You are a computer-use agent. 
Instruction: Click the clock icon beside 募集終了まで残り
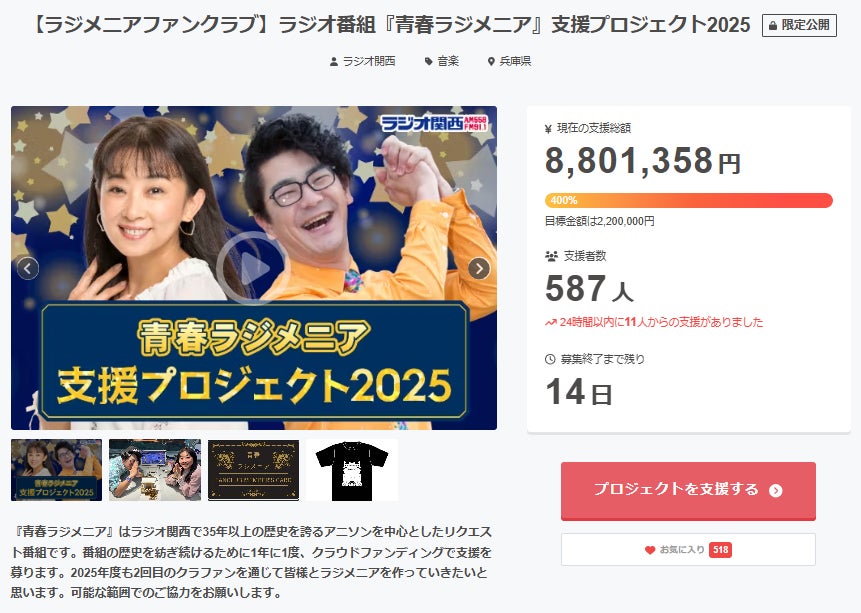[550, 359]
